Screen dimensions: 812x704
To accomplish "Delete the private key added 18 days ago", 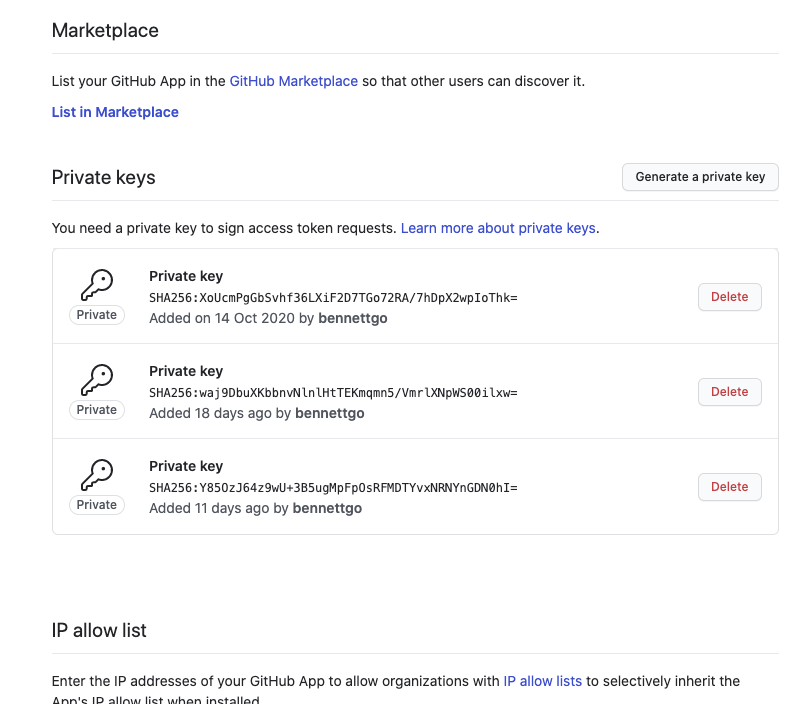I will click(x=729, y=392).
